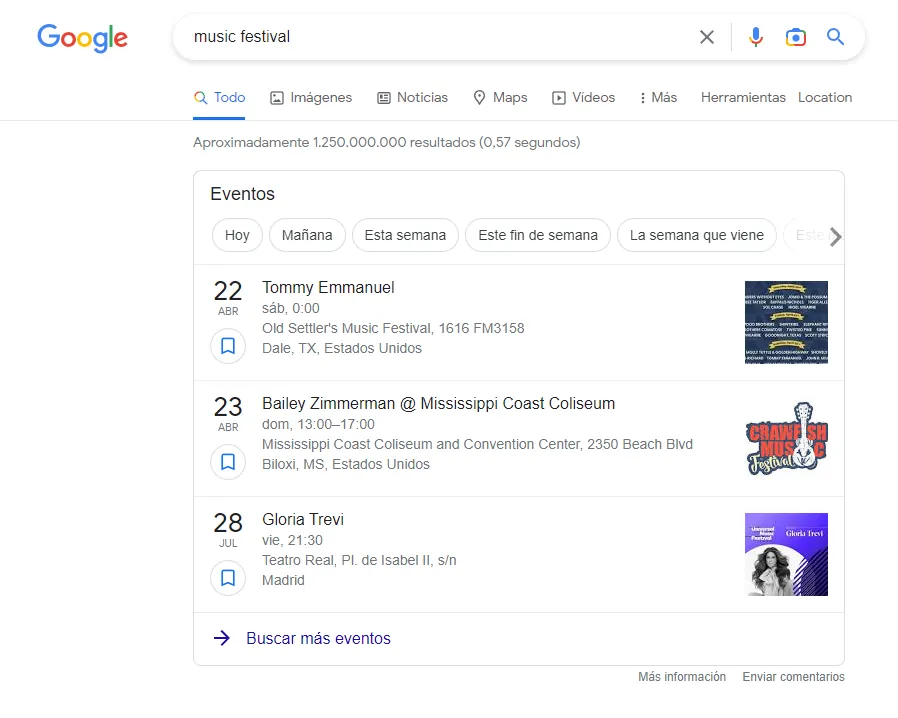Filter events by Mañana
The width and height of the screenshot is (898, 718).
point(307,235)
